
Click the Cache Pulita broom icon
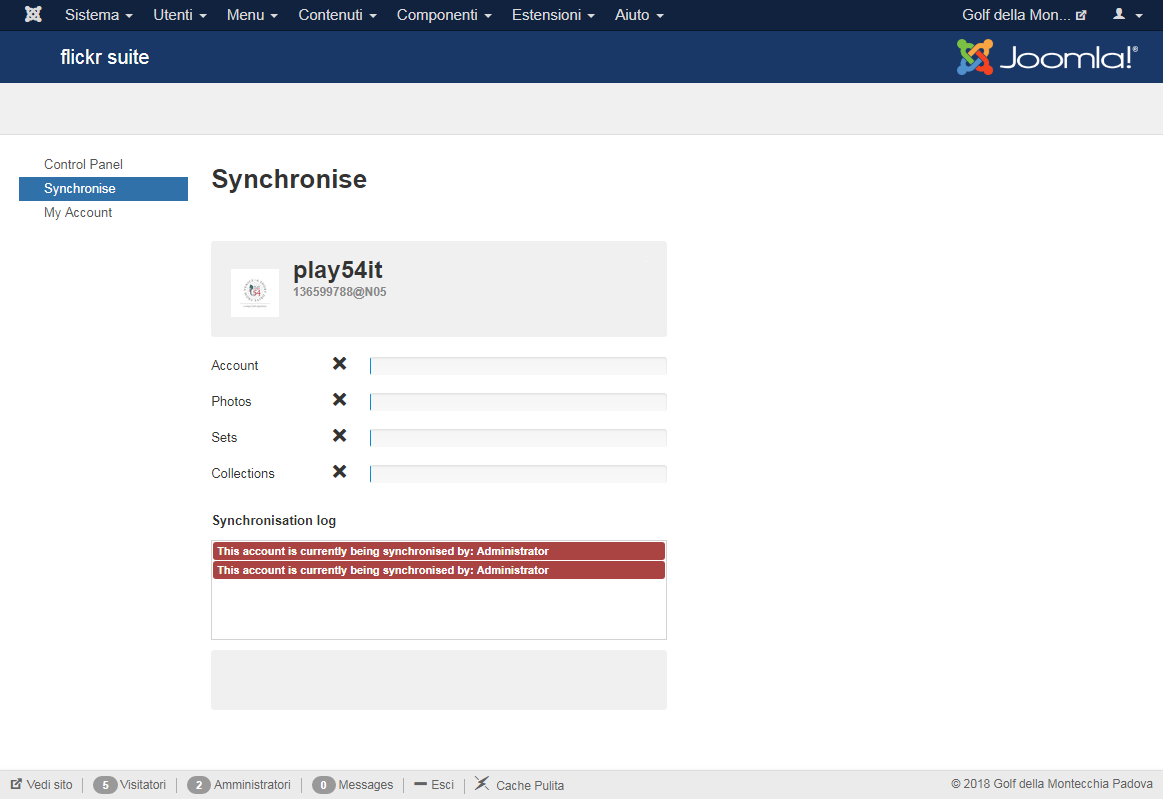pyautogui.click(x=482, y=783)
